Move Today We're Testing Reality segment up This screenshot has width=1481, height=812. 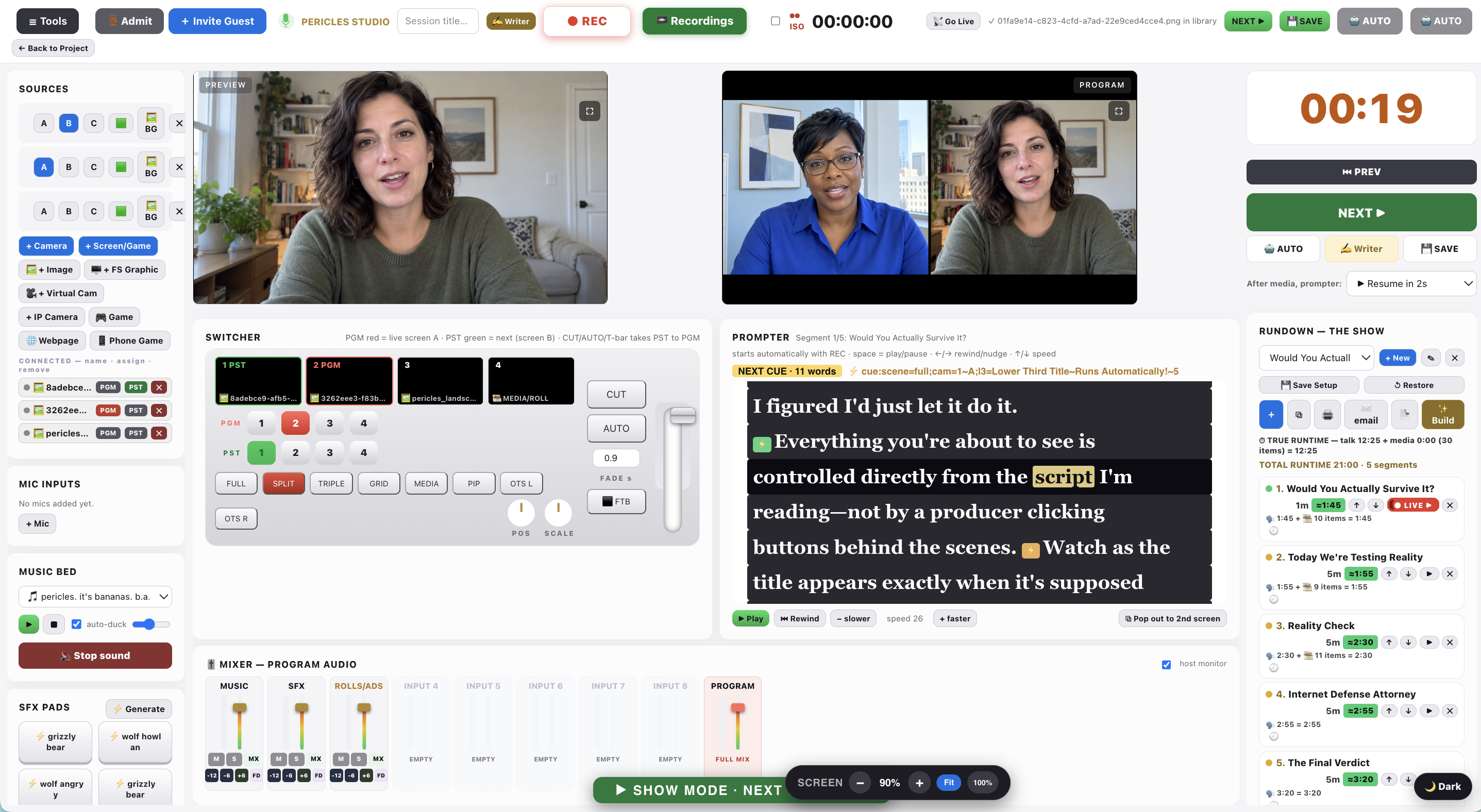pyautogui.click(x=1389, y=573)
